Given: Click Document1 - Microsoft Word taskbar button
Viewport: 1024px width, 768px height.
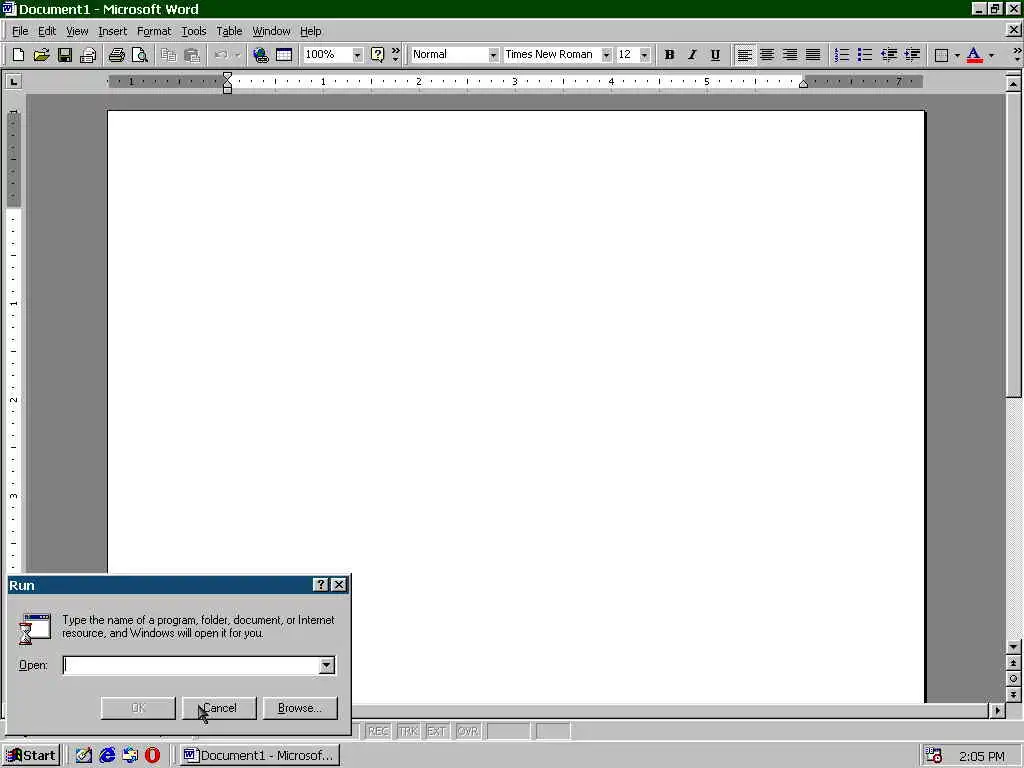Looking at the screenshot, I should 259,756.
